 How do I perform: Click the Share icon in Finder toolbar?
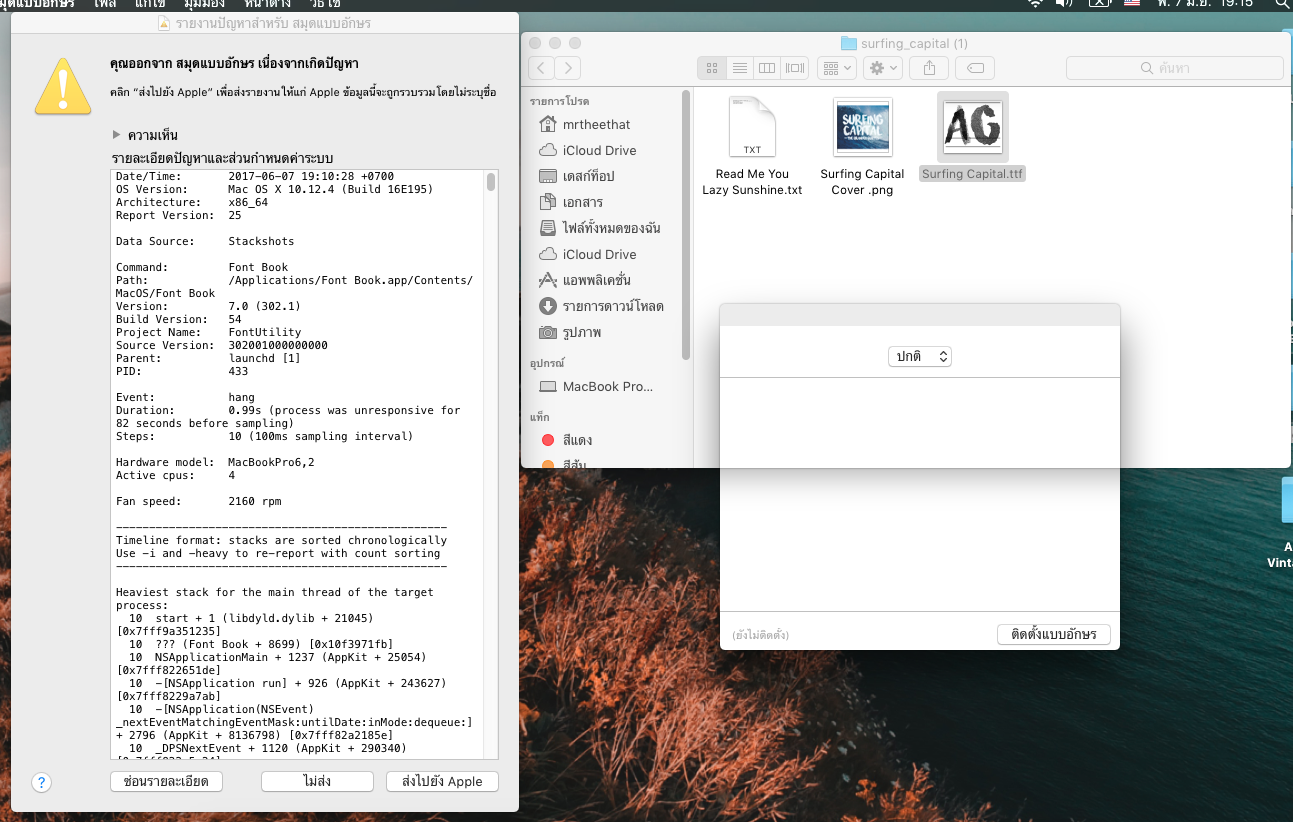(929, 68)
